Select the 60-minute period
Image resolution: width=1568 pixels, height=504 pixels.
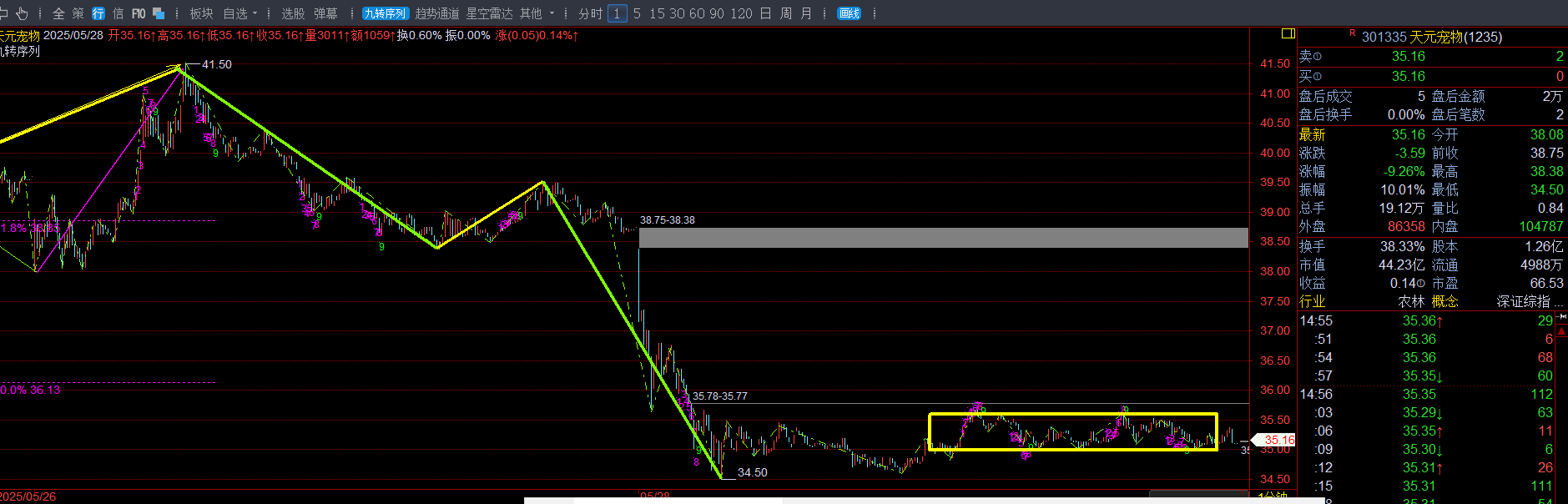697,13
